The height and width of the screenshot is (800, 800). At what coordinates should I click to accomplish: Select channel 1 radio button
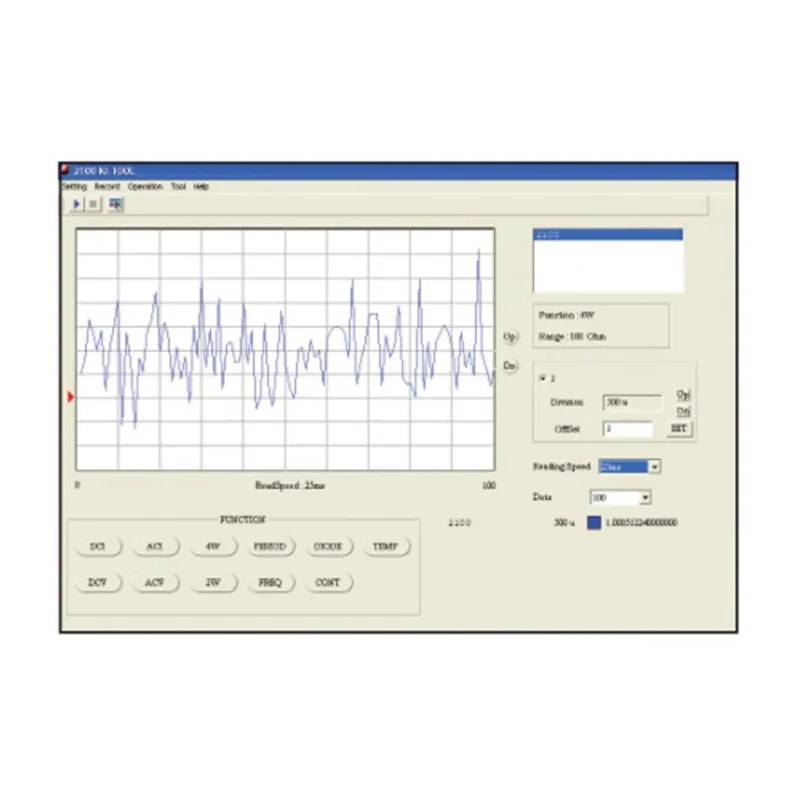(x=543, y=378)
